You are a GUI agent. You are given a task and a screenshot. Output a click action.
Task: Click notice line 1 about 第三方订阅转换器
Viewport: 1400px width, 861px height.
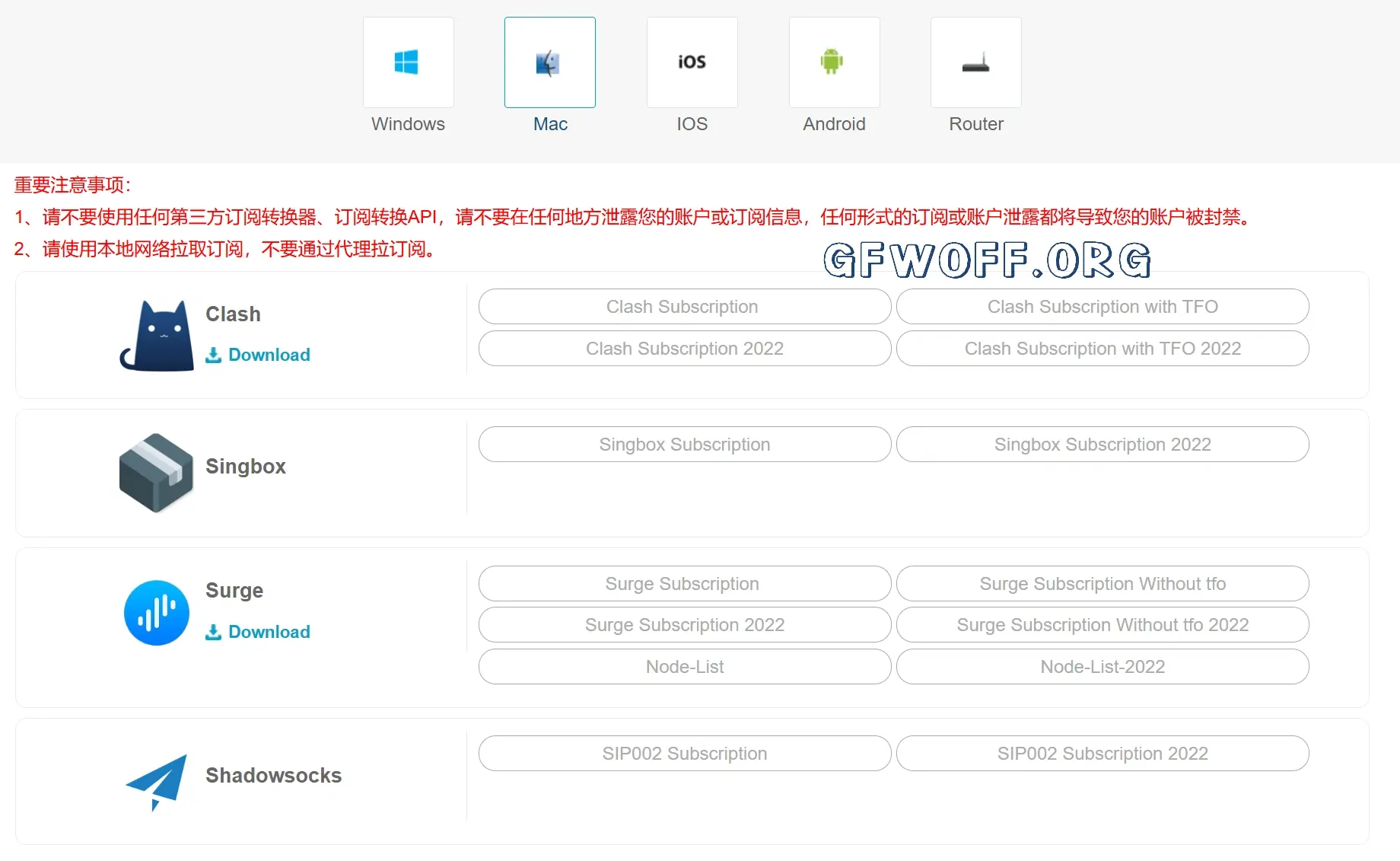(633, 217)
